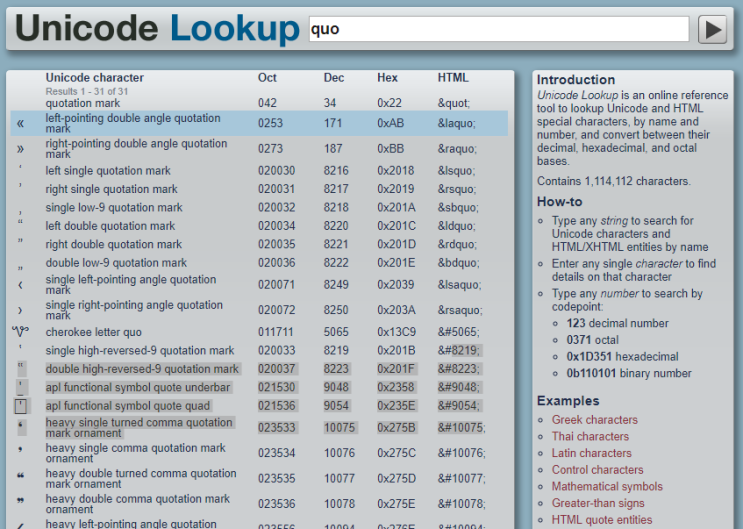Click the "Introduction" heading
Viewport: 743px width, 529px height.
(x=576, y=80)
